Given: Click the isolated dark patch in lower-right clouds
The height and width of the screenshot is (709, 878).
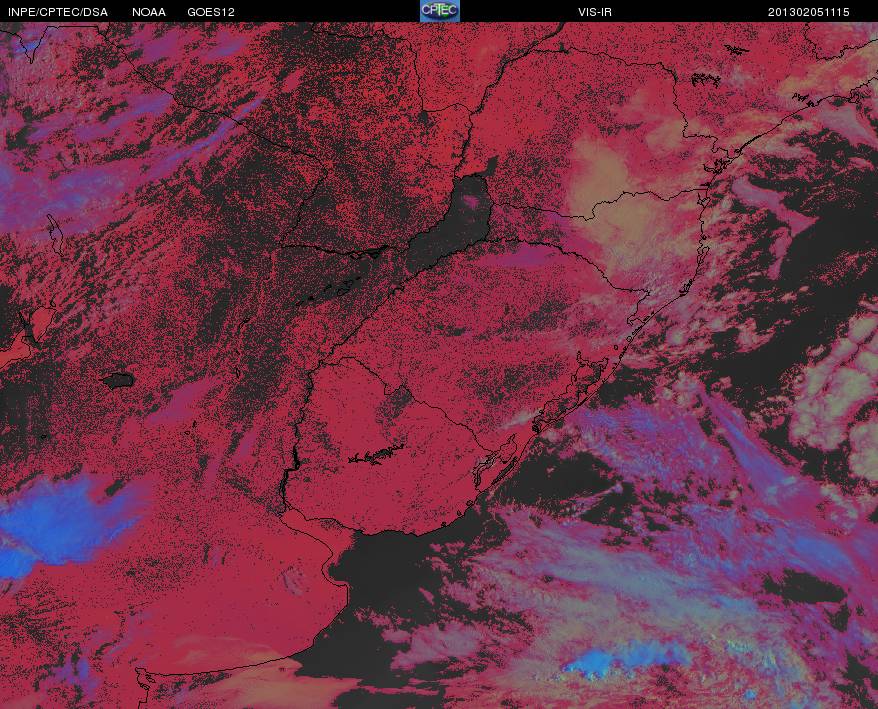Looking at the screenshot, I should [x=806, y=587].
